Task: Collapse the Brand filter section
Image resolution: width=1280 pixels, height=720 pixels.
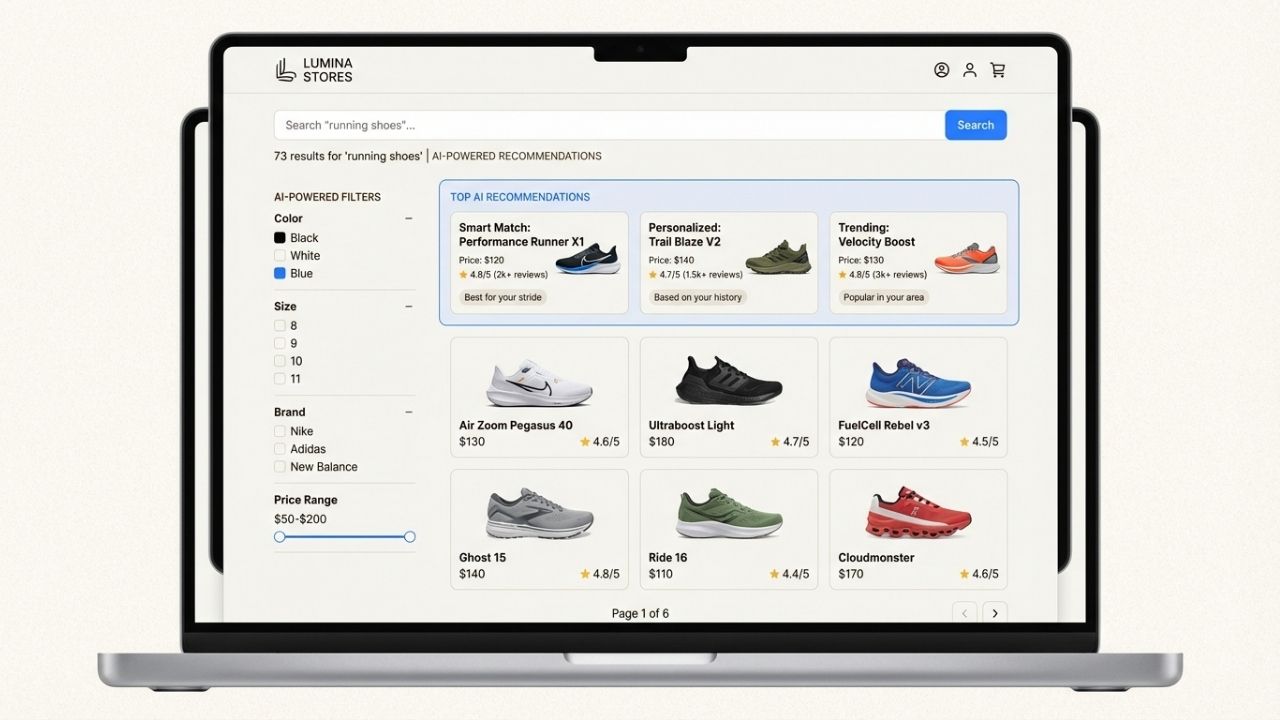Action: [x=408, y=412]
